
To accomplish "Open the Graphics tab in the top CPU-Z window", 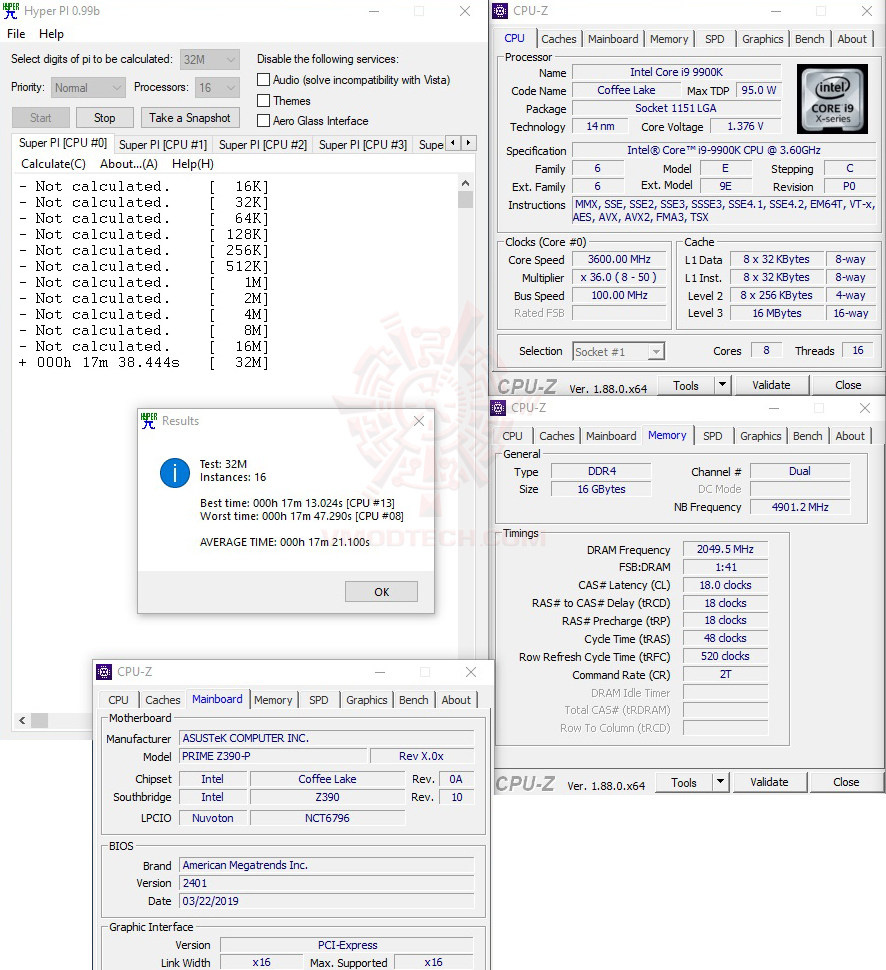I will coord(762,39).
